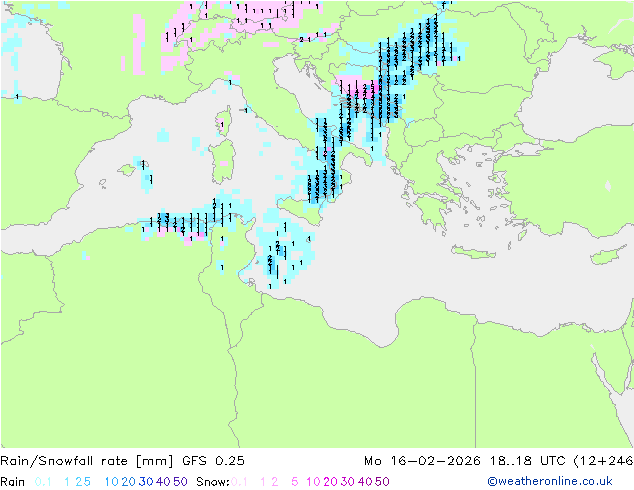
Task: Click the "Mo 16-02-2026 18..18 UTC" date label
Action: [x=467, y=461]
